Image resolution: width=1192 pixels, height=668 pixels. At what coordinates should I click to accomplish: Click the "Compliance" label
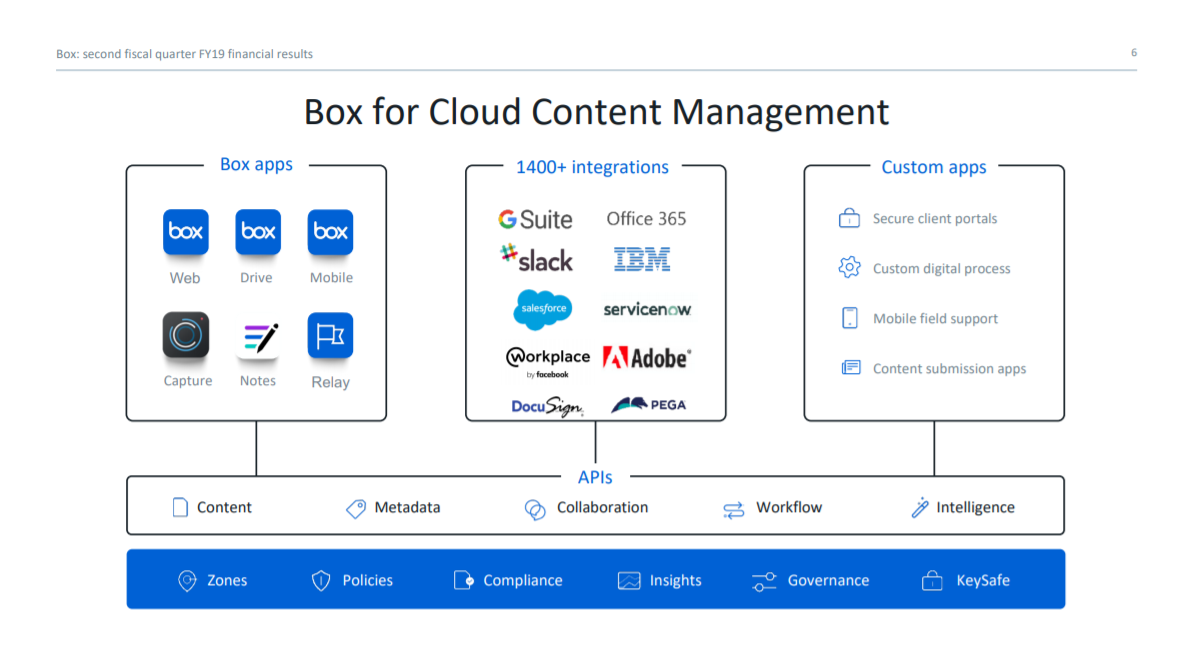point(523,581)
